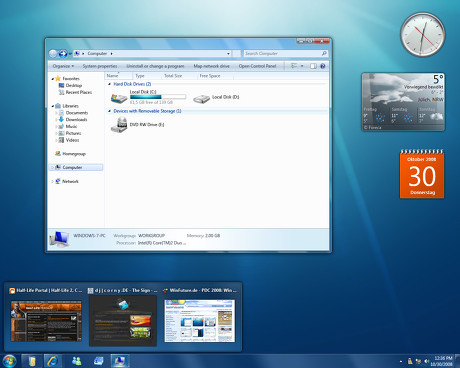The image size is (460, 368).
Task: Select the Local Disk (D:) drive icon
Action: coord(201,98)
